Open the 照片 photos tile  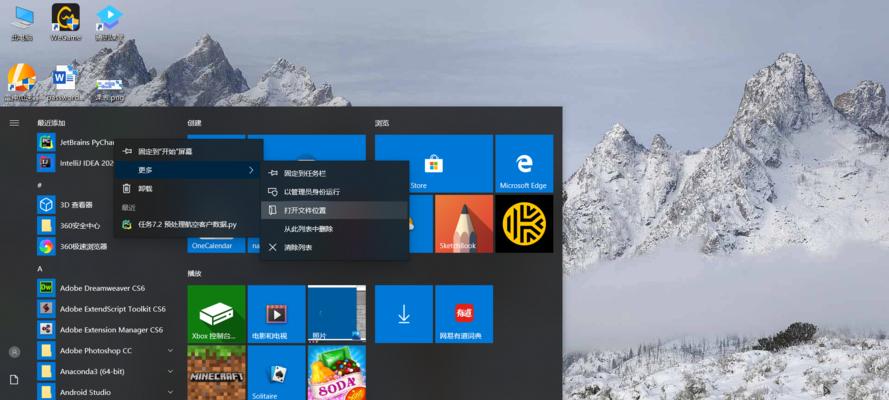(336, 314)
